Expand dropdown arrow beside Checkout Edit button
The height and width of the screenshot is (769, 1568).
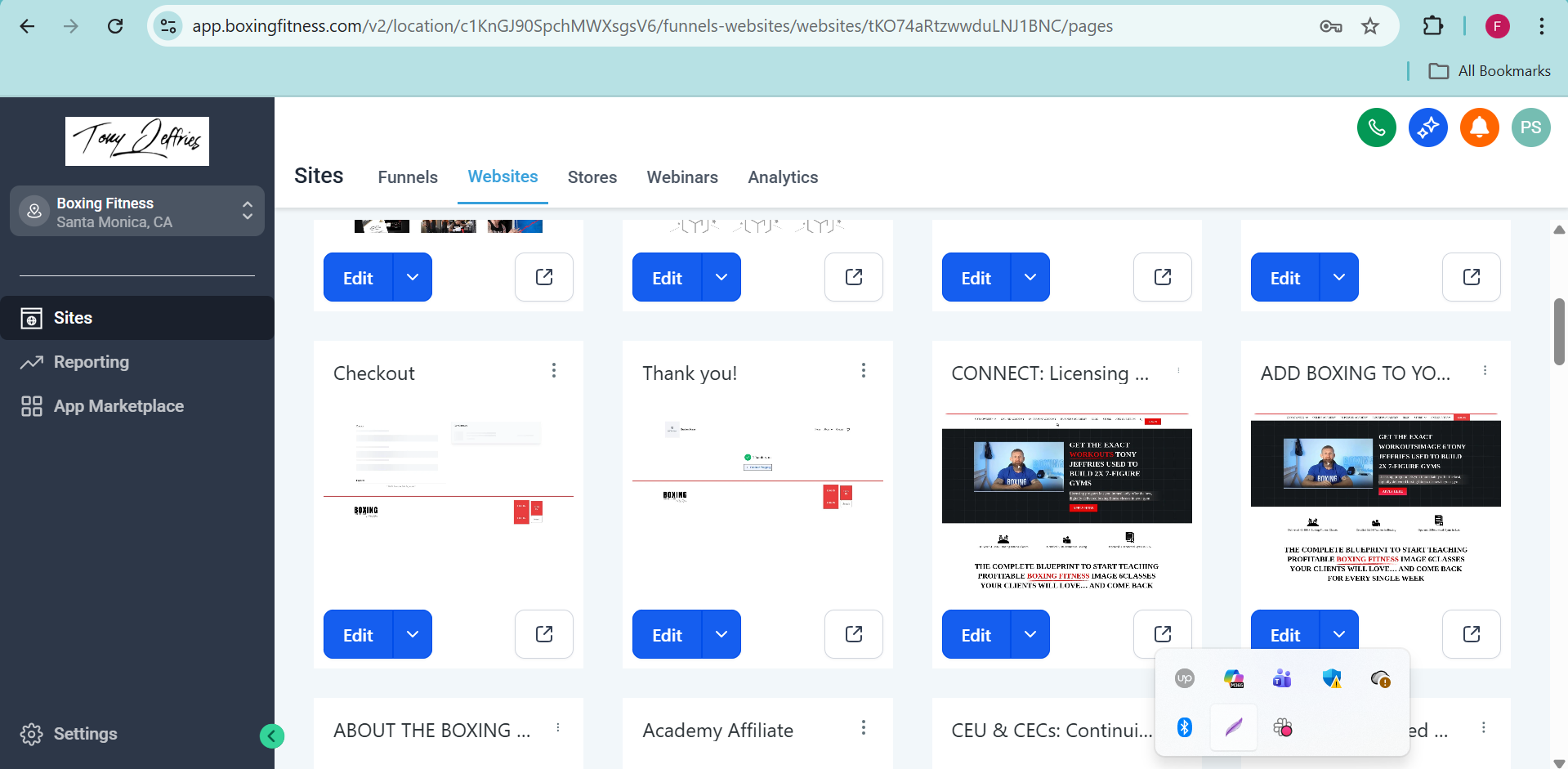tap(413, 634)
